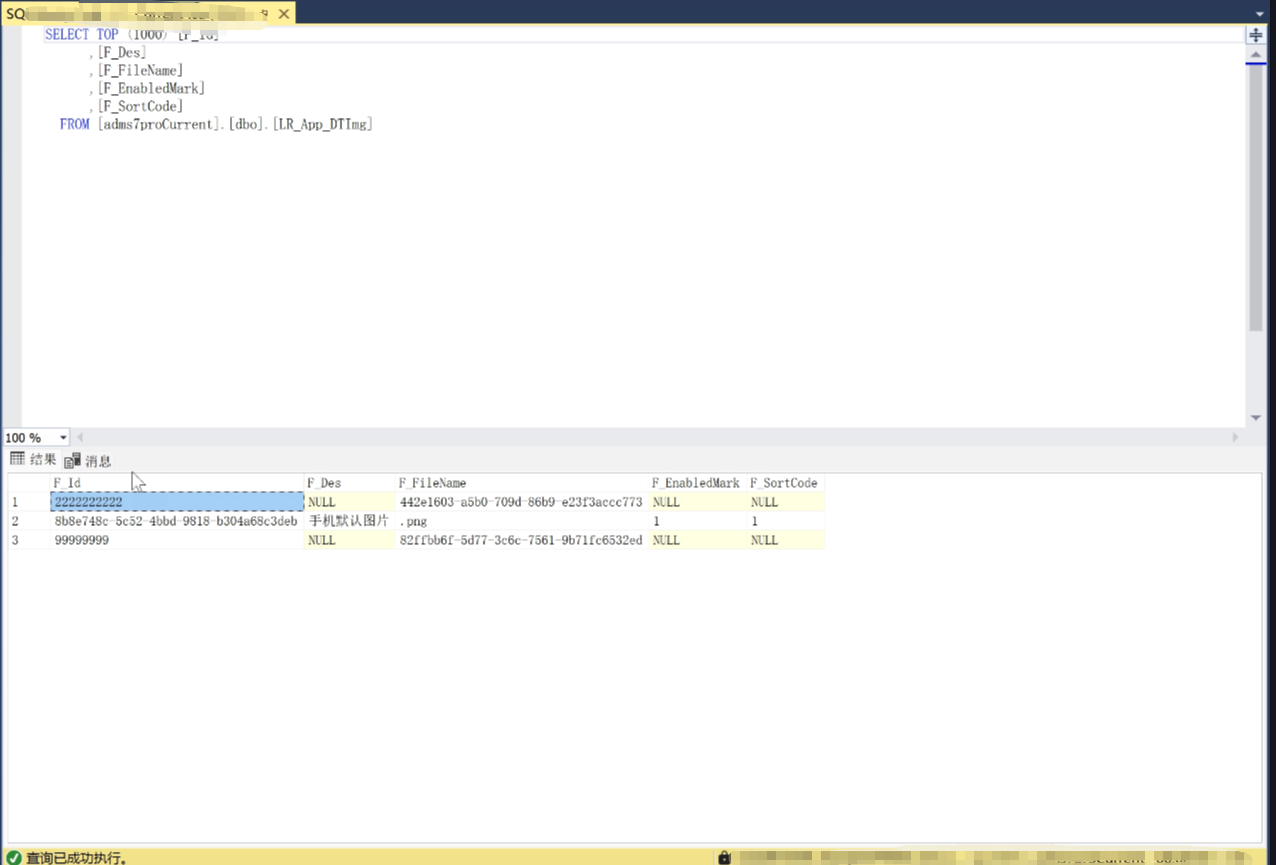Viewport: 1276px width, 865px height.
Task: Place cursor on the [F_Des] line
Action: tap(118, 52)
